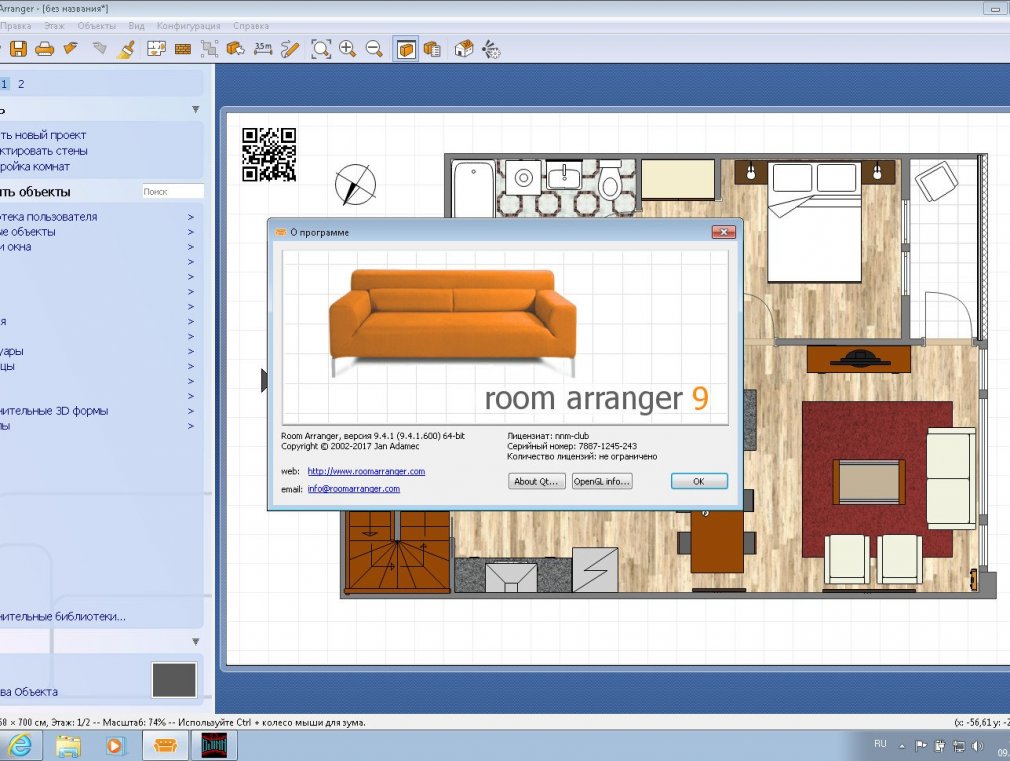Open the Вид menu
Viewport: 1010px width, 761px height.
tap(137, 26)
